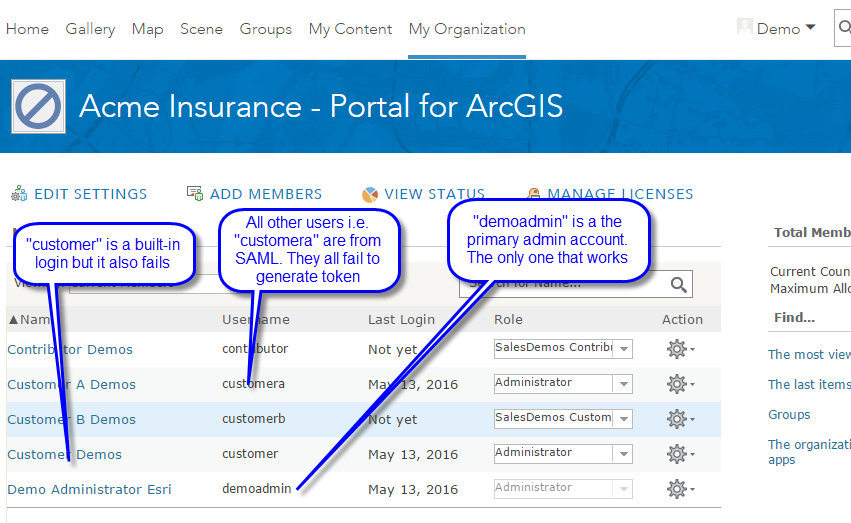Screen dimensions: 851x523
Task: Click the Acme Insurance organization logo thumbnail
Action: click(x=37, y=106)
